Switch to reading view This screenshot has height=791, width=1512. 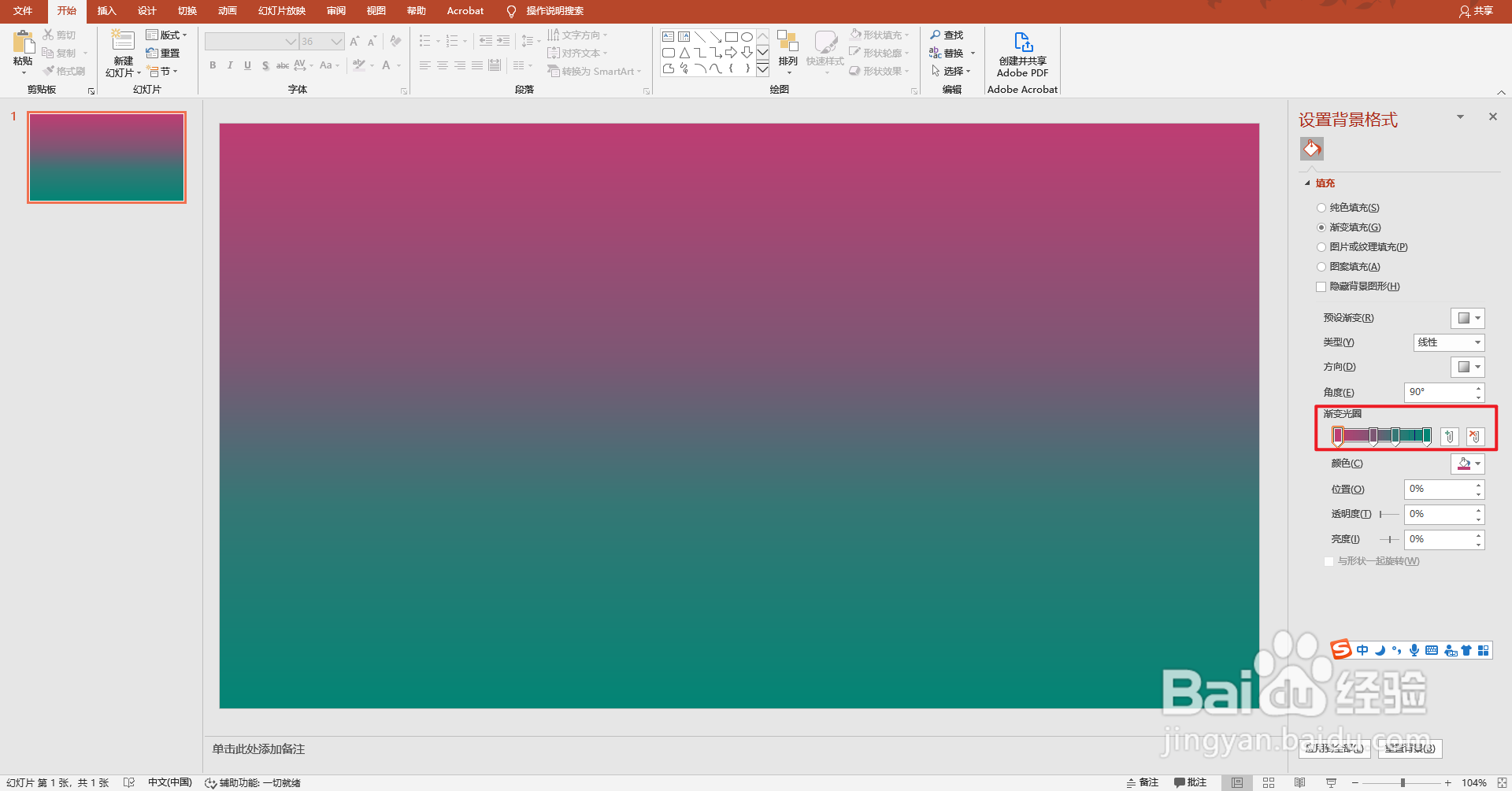point(1299,782)
